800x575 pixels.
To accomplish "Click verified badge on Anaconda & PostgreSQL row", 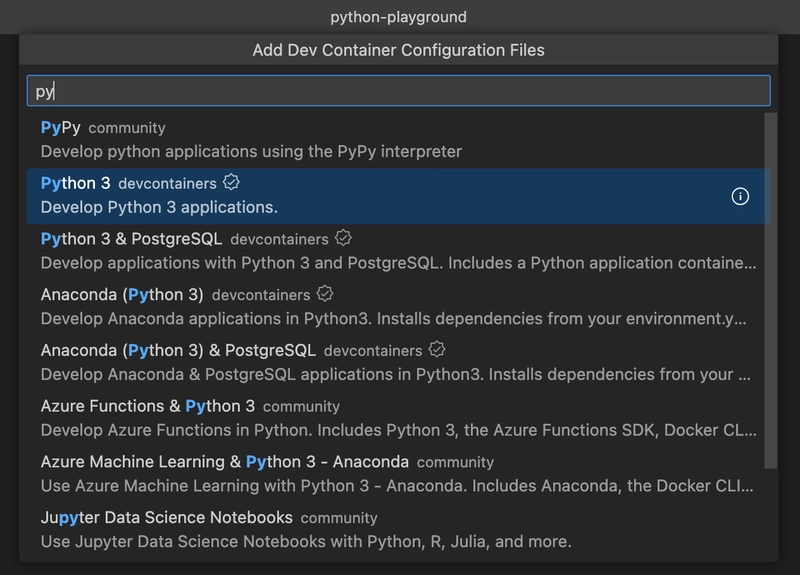I will (437, 350).
